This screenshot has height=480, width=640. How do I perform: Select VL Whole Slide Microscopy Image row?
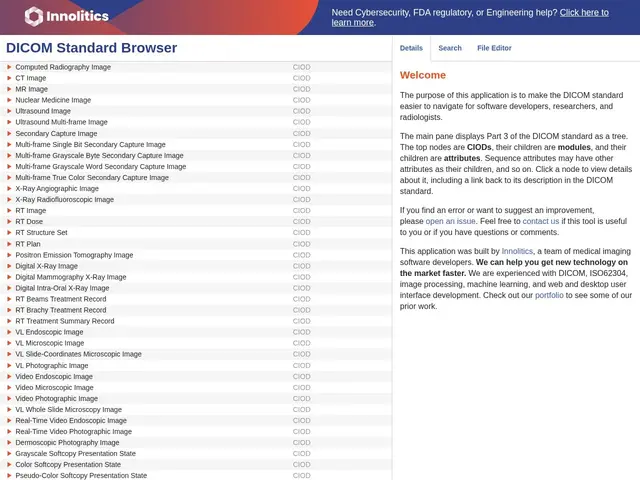(x=196, y=410)
